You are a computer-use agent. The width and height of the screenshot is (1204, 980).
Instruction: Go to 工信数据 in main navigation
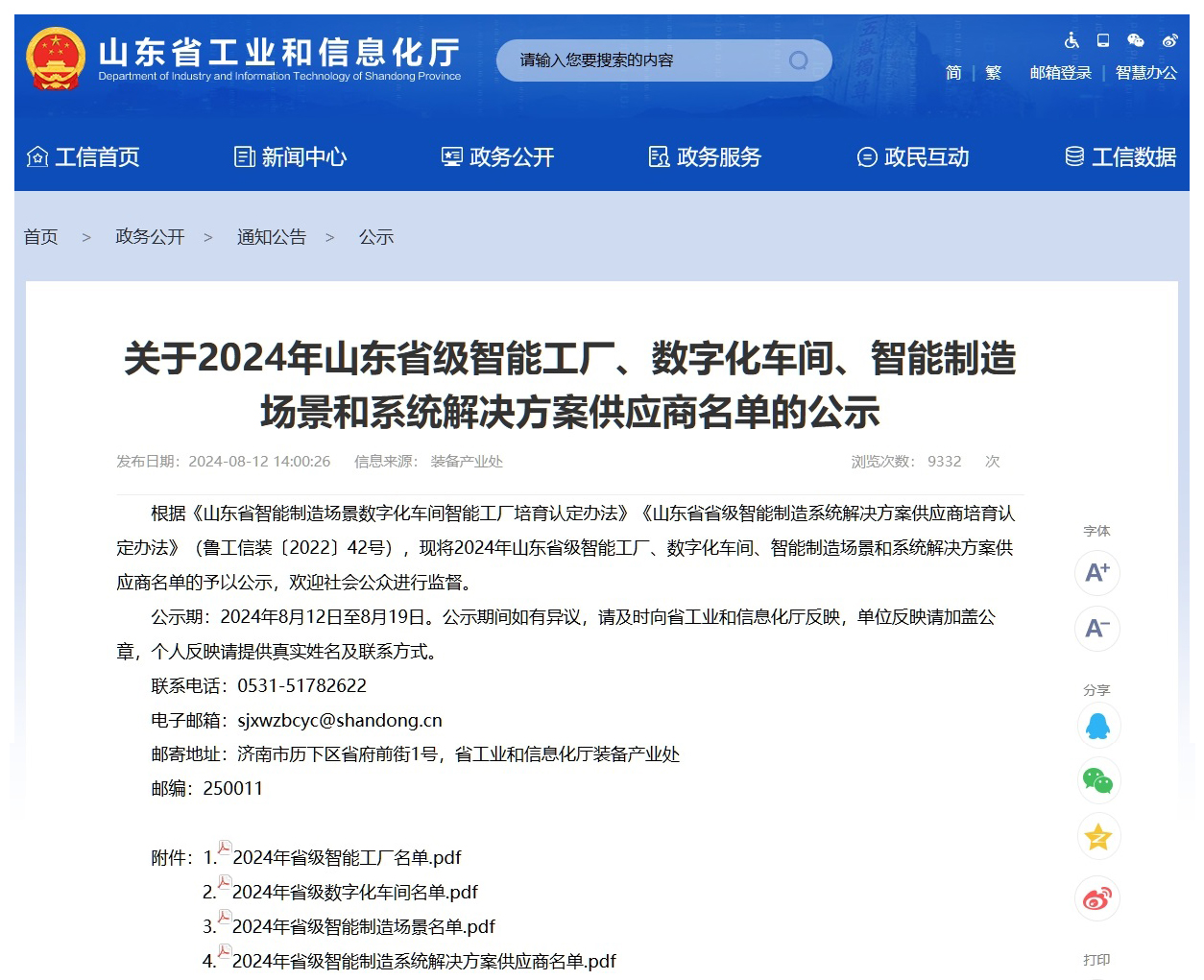coord(1120,156)
